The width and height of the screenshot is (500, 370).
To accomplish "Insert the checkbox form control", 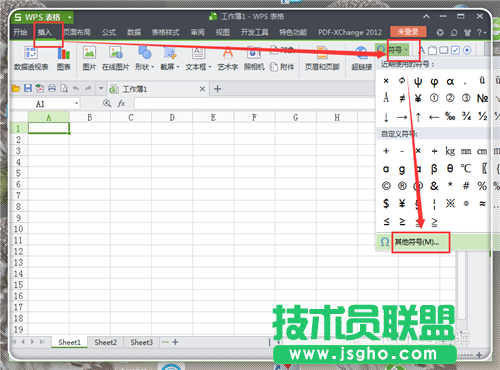I will click(x=455, y=50).
